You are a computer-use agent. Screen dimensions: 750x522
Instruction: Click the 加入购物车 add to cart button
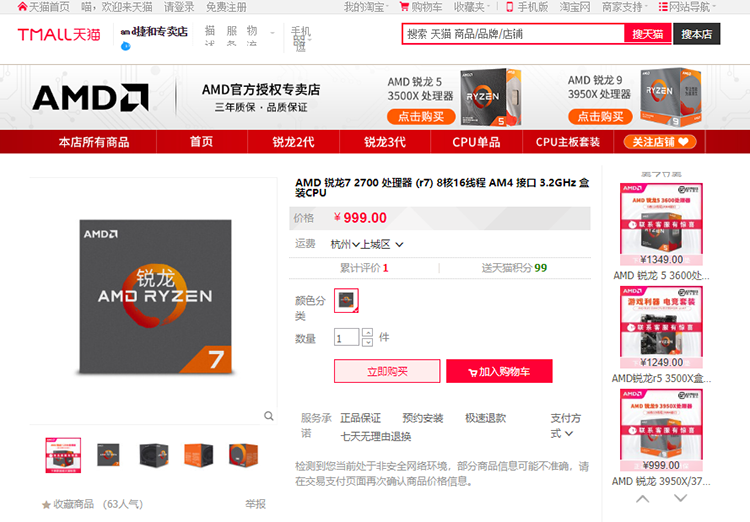[499, 371]
